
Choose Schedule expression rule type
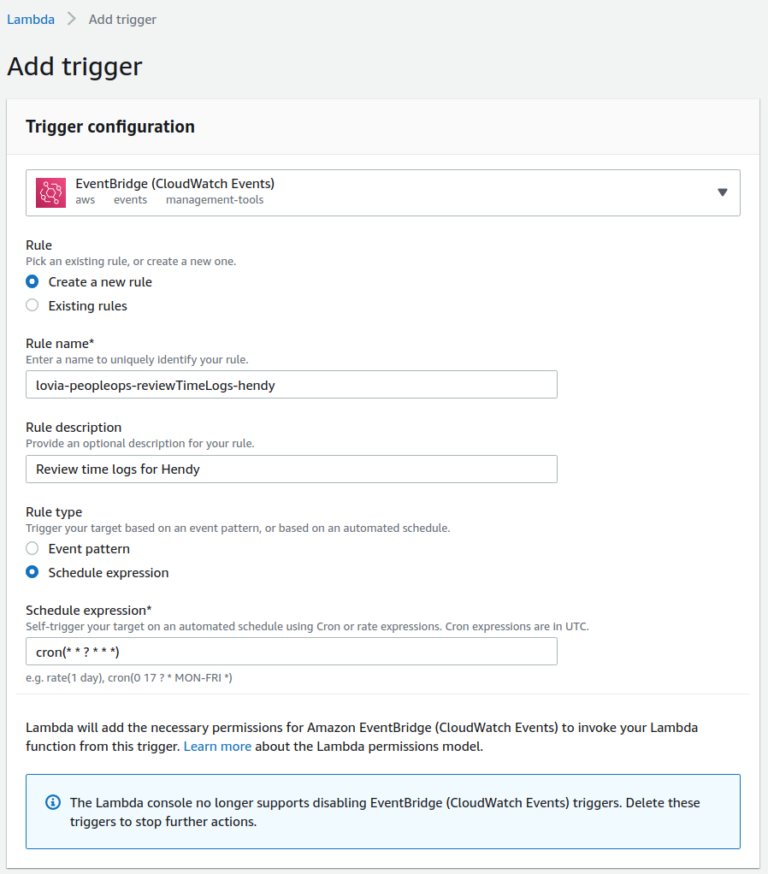32,572
